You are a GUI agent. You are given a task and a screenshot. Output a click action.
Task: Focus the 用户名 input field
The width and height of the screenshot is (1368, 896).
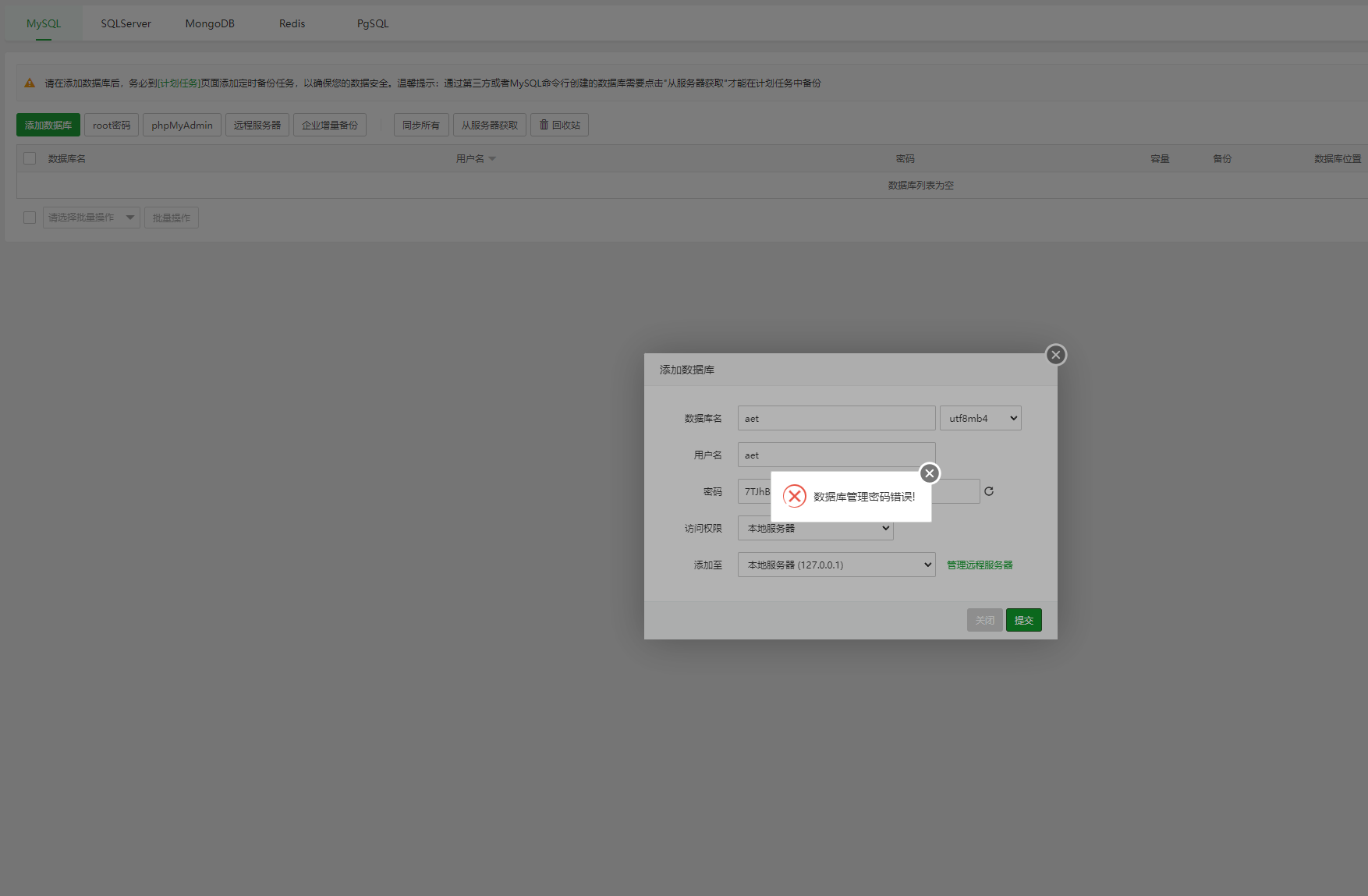pyautogui.click(x=836, y=455)
